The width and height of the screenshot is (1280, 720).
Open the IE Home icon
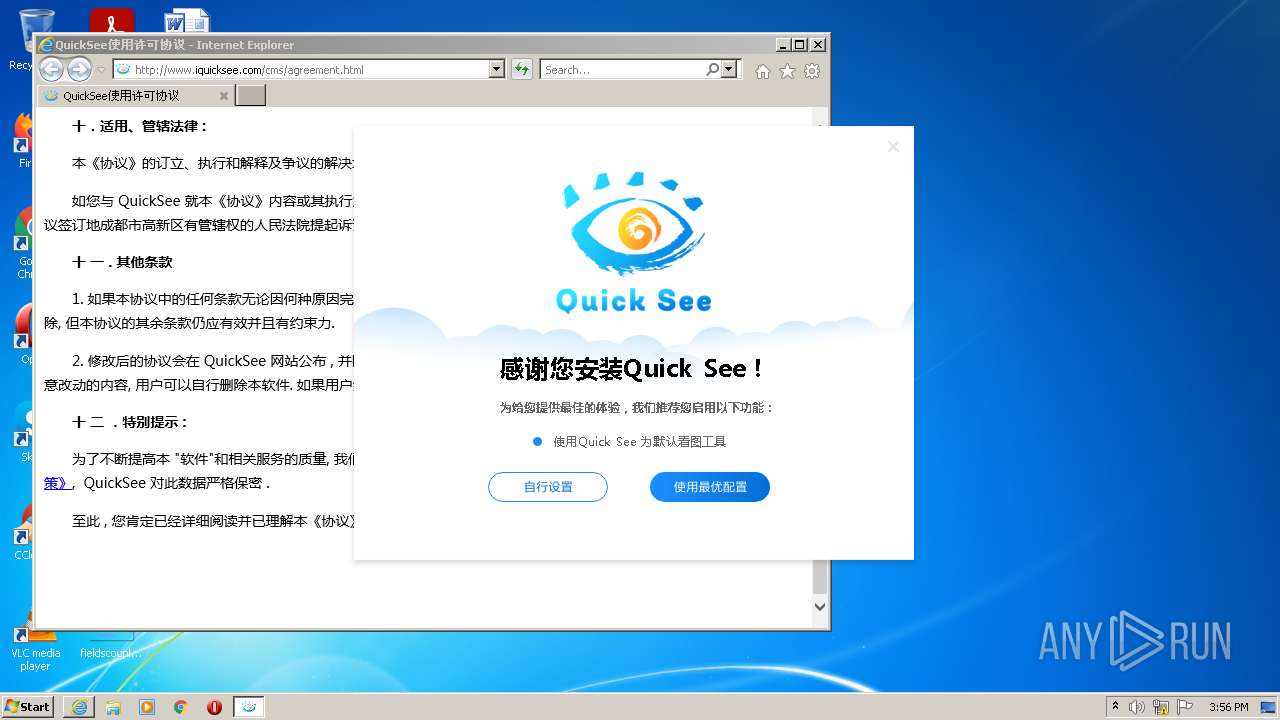pyautogui.click(x=763, y=71)
